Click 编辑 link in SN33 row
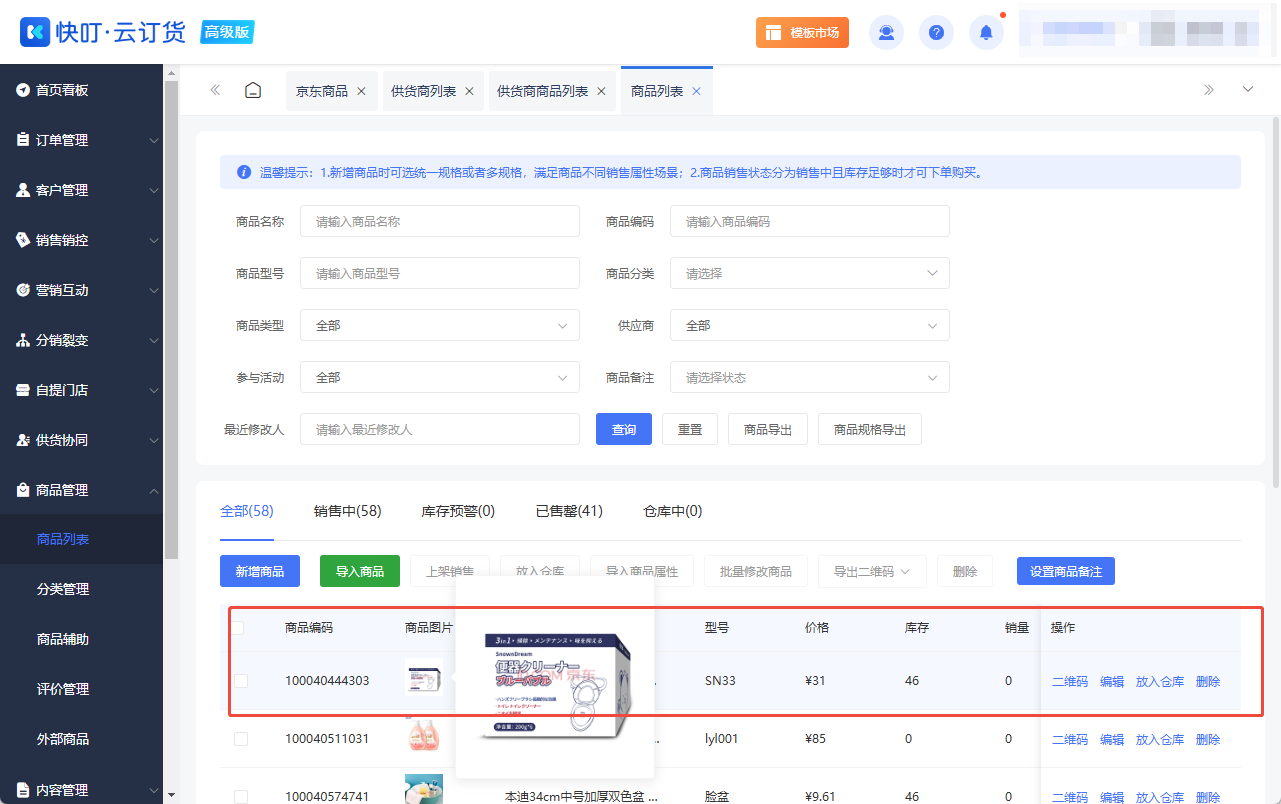Viewport: 1281px width, 804px height. tap(1112, 681)
